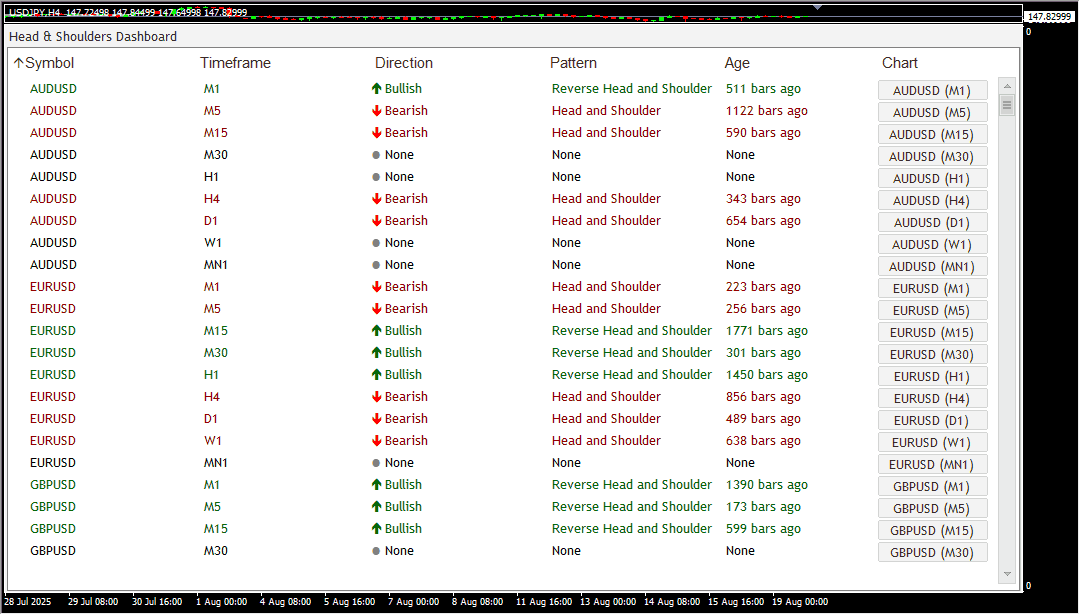Open the AUDUSD (W1) chart button
The width and height of the screenshot is (1080, 615).
[933, 244]
